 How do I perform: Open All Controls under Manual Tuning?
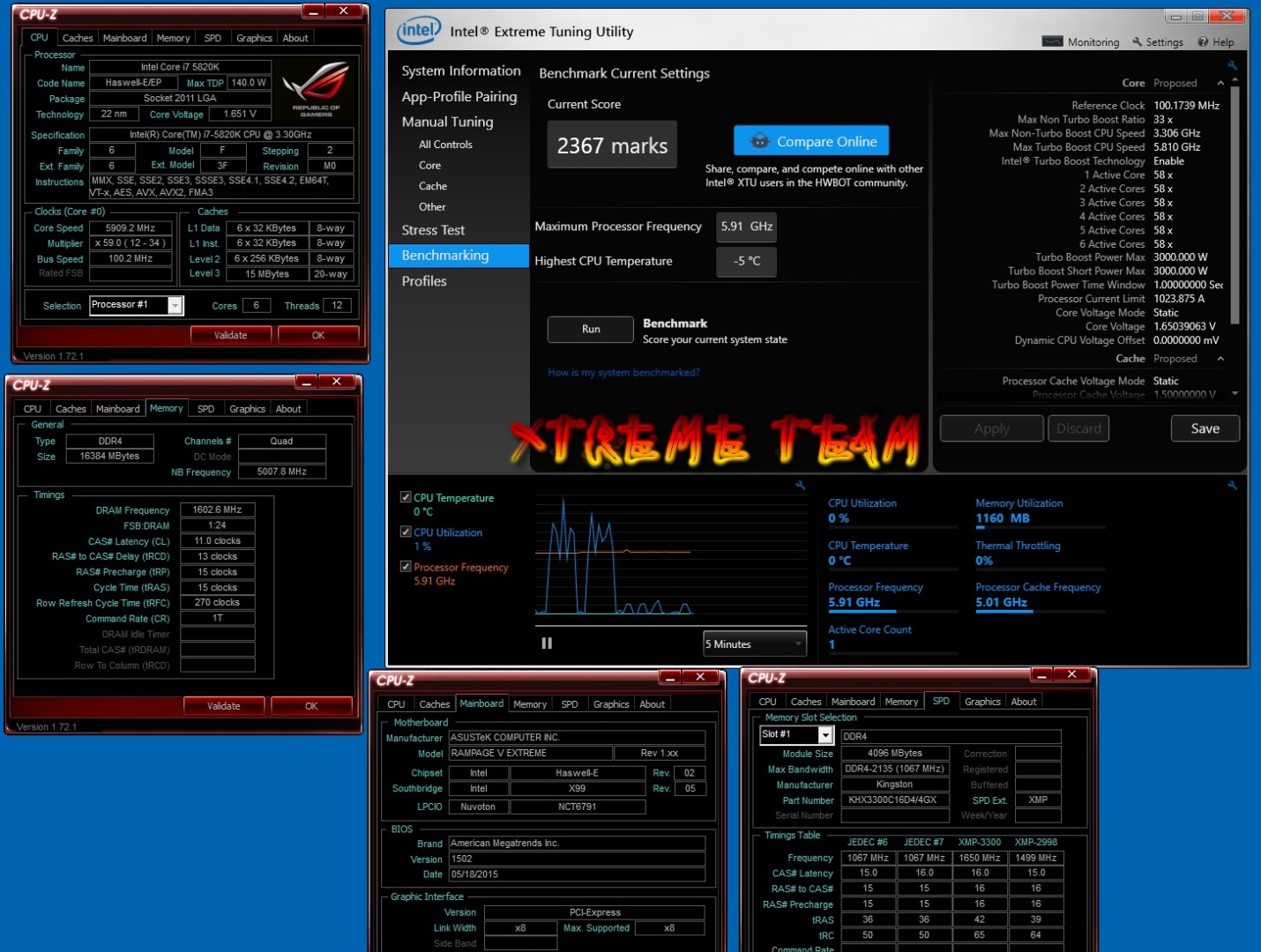coord(445,145)
